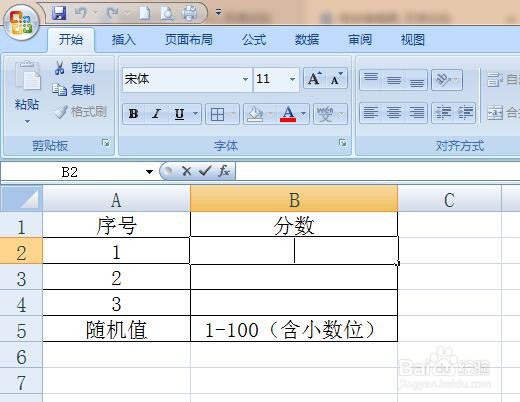The image size is (520, 402).
Task: Click cell containing 1-100（含小数位）
Action: coord(294,329)
